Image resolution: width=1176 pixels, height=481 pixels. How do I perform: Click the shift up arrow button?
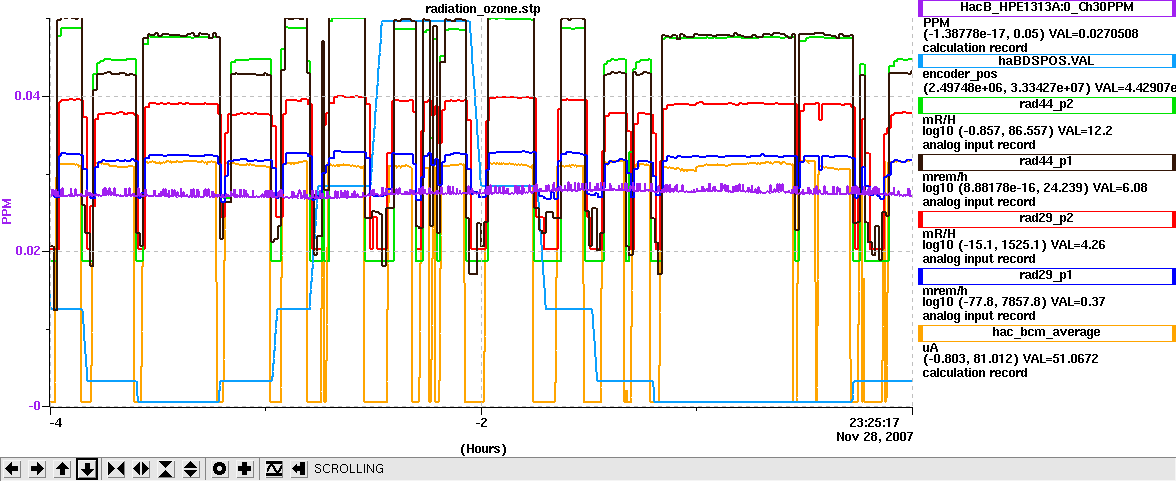(63, 469)
